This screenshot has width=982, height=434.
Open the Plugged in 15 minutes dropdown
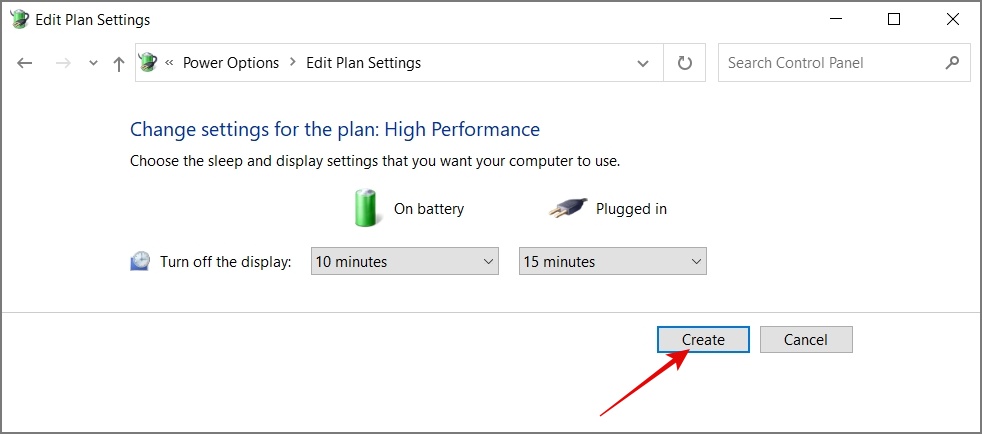[x=612, y=261]
